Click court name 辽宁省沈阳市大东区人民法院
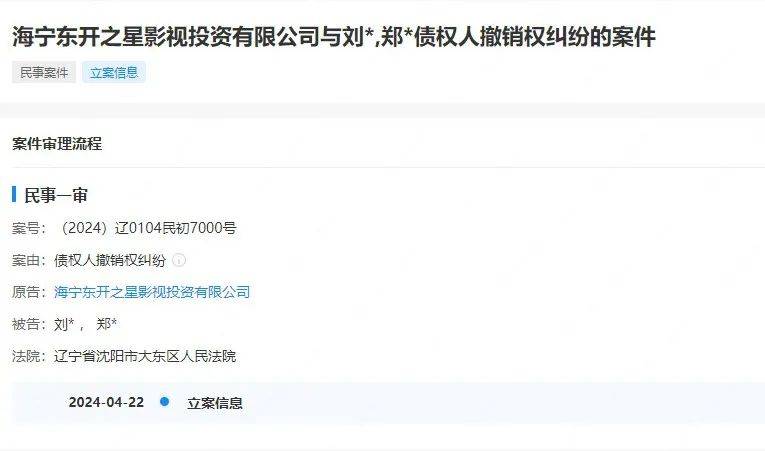This screenshot has height=451, width=765. click(145, 356)
